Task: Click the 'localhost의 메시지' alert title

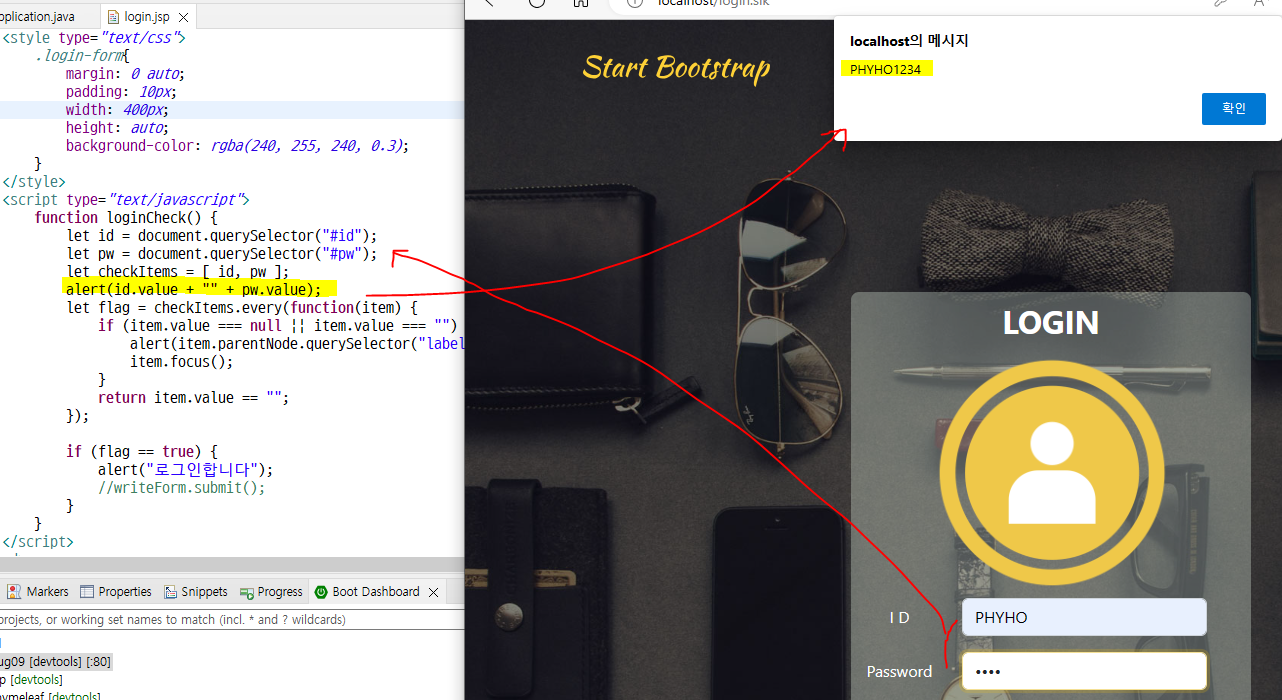Action: coord(909,41)
